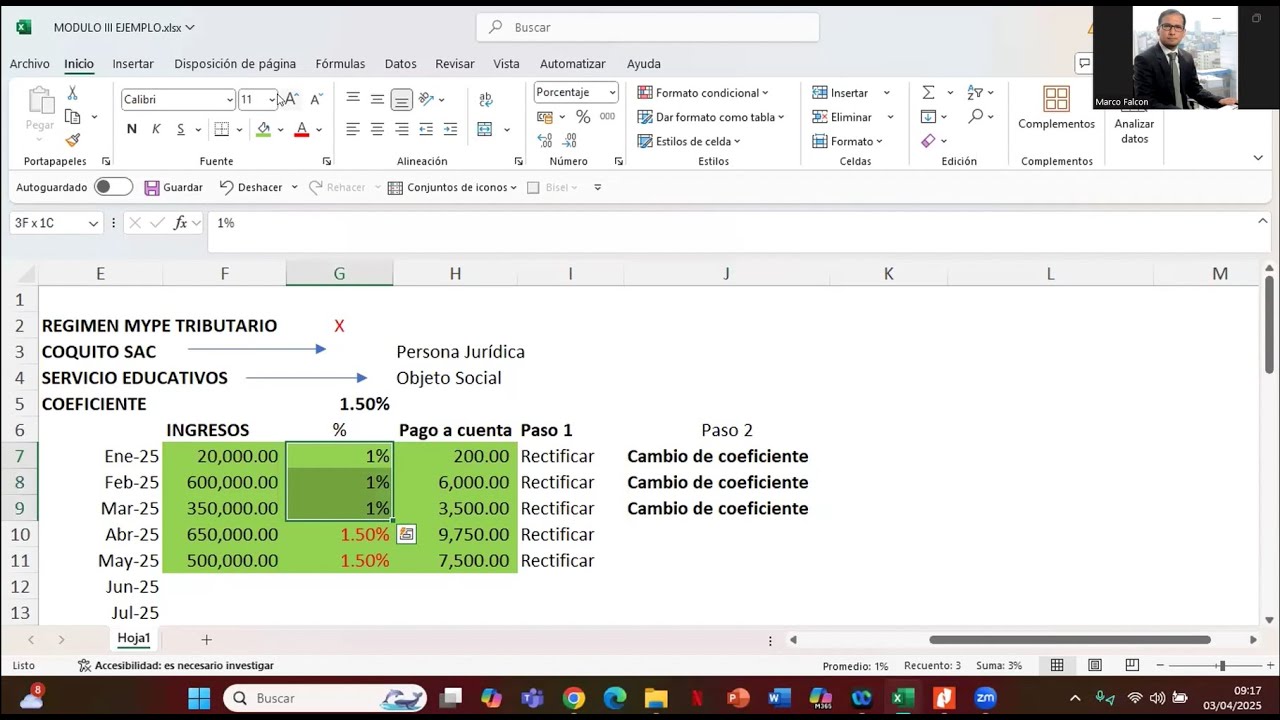This screenshot has height=720, width=1280.
Task: Toggle bottom vertical alignment
Action: tap(401, 99)
